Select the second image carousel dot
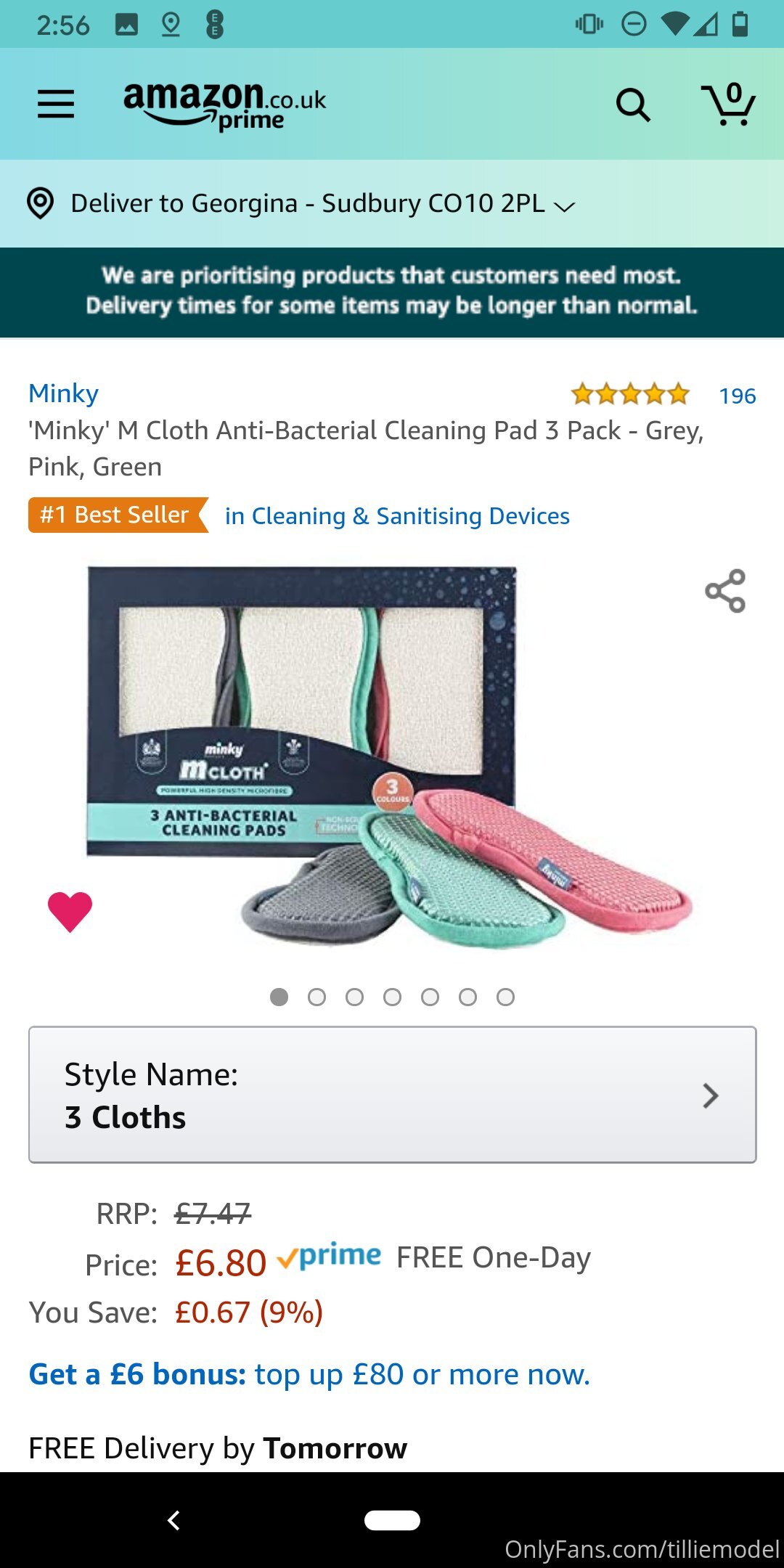Screen dimensions: 784x1568 tap(317, 997)
